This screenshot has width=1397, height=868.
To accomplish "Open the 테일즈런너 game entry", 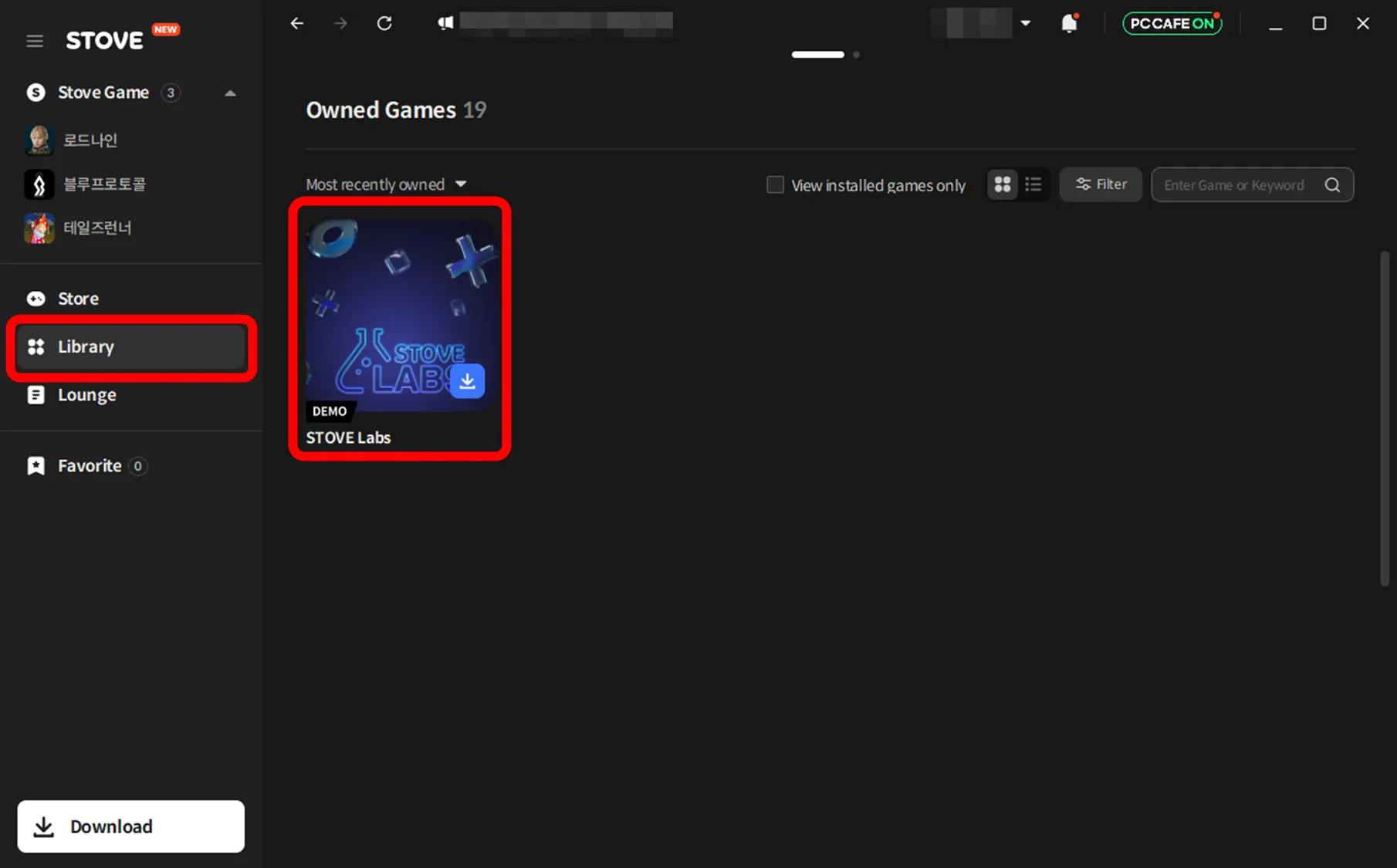I will (x=78, y=228).
